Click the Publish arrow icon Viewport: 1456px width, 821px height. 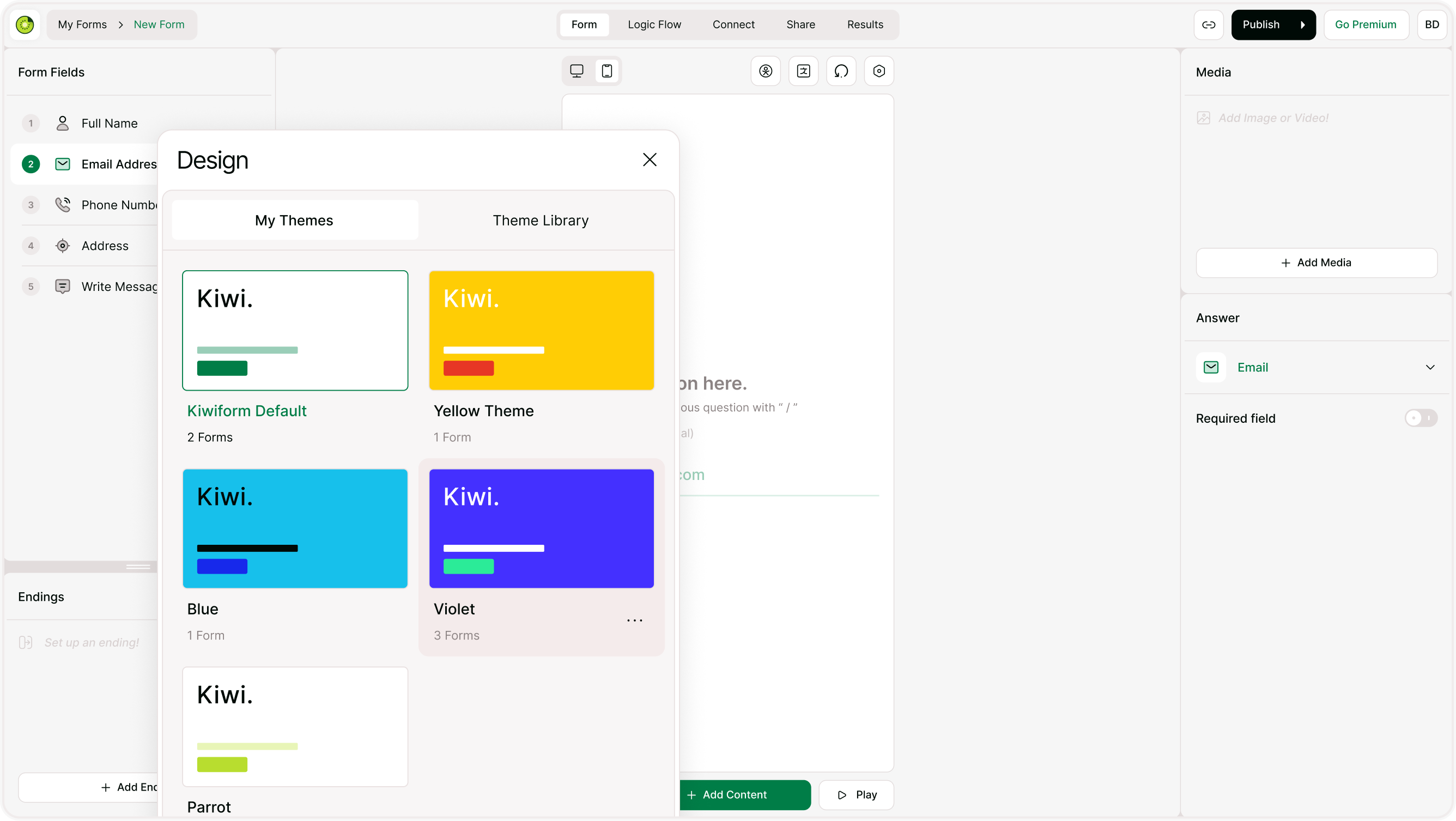point(1302,25)
